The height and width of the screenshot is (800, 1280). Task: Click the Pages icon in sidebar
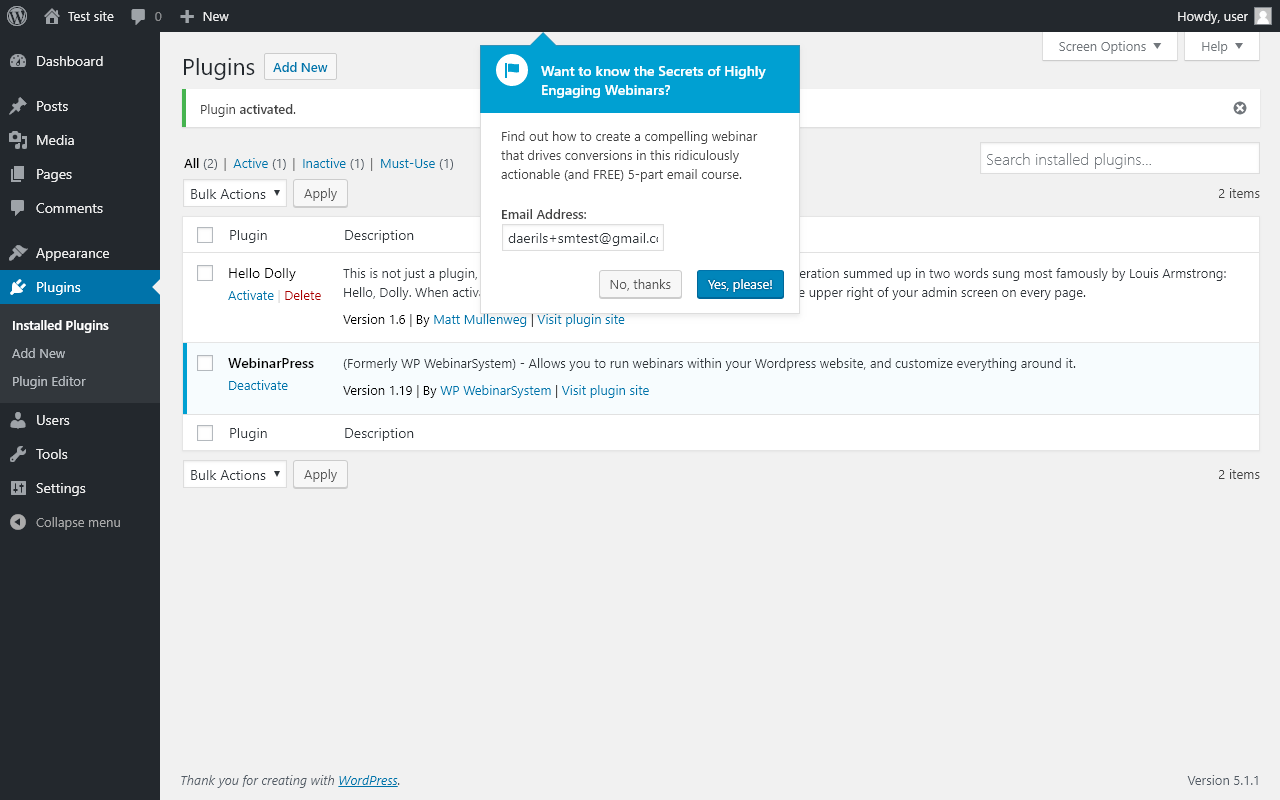[x=18, y=174]
